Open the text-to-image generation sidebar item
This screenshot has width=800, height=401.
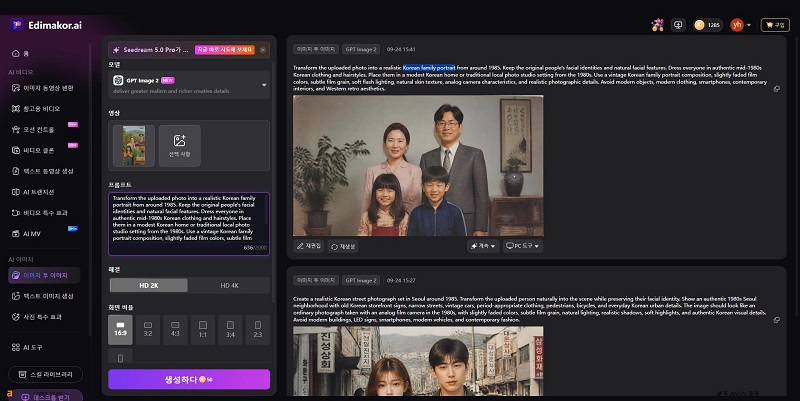[44, 296]
